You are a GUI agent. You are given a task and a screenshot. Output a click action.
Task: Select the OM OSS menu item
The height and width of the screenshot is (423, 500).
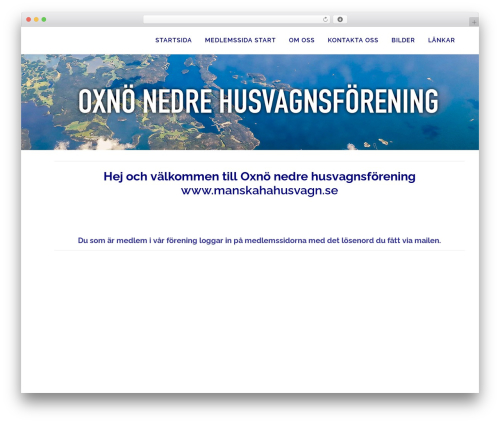pos(301,40)
